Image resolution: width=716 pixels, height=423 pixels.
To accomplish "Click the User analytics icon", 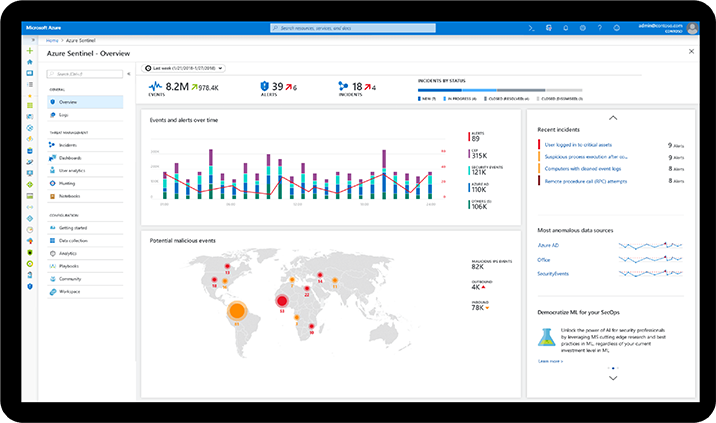I will tap(52, 170).
